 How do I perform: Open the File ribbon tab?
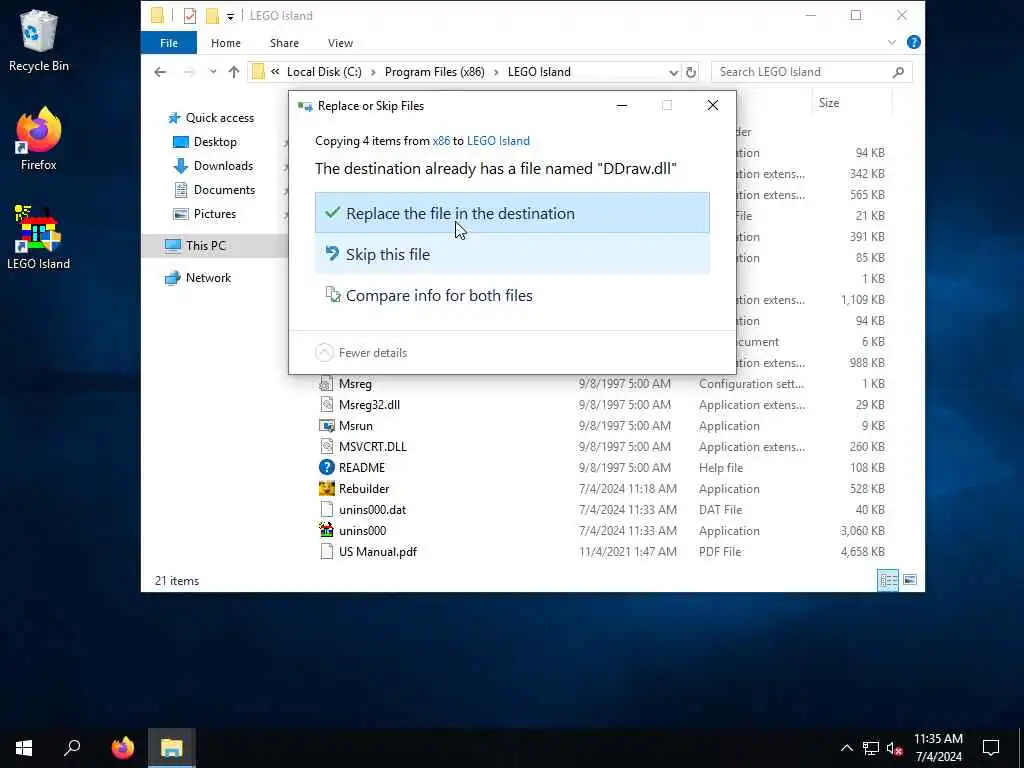[168, 43]
